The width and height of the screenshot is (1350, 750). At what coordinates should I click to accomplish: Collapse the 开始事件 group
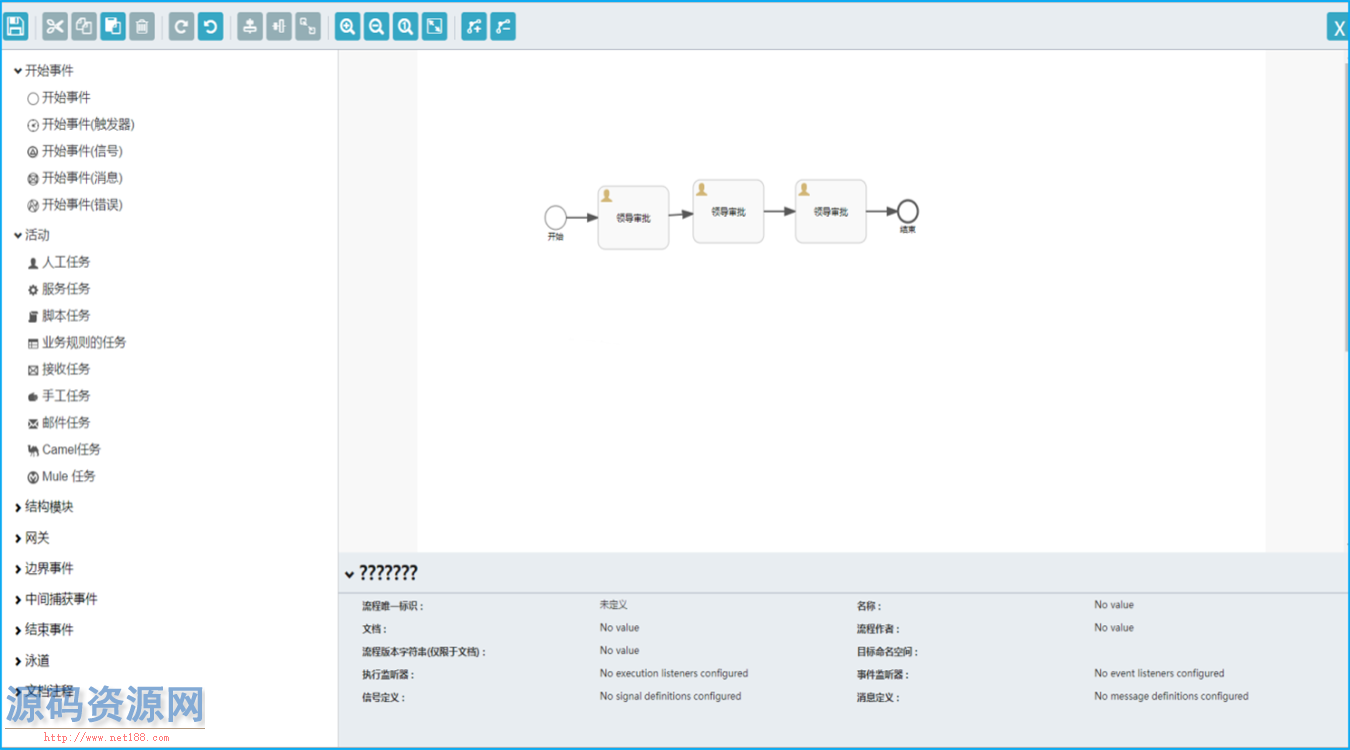click(x=43, y=71)
